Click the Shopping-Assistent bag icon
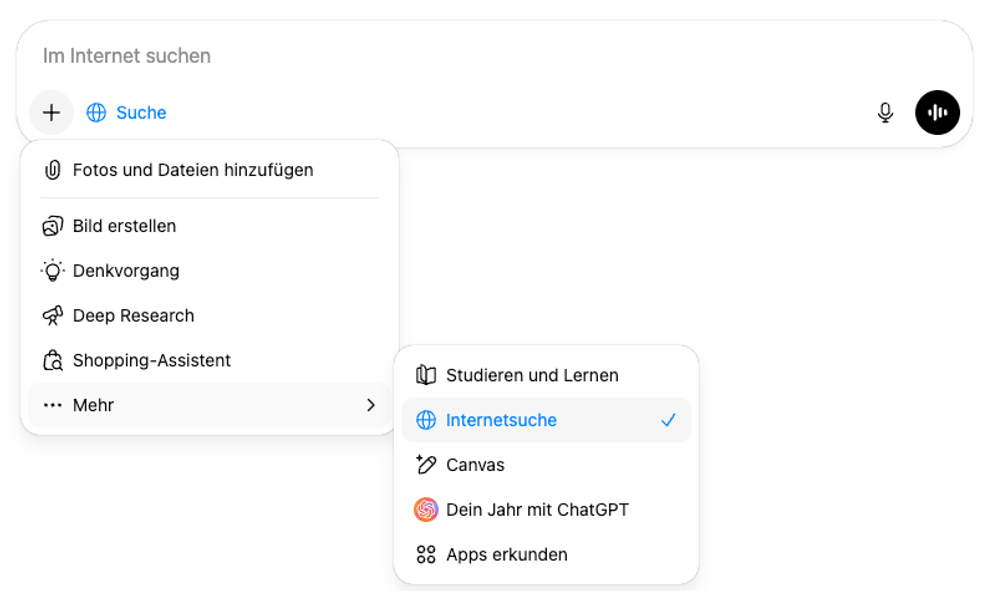The height and width of the screenshot is (591, 992). 52,360
